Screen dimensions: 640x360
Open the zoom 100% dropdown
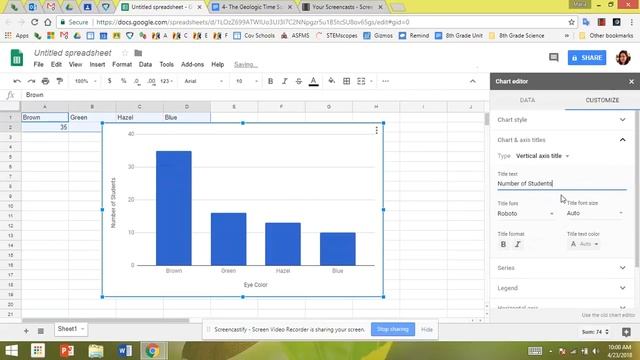coord(85,81)
